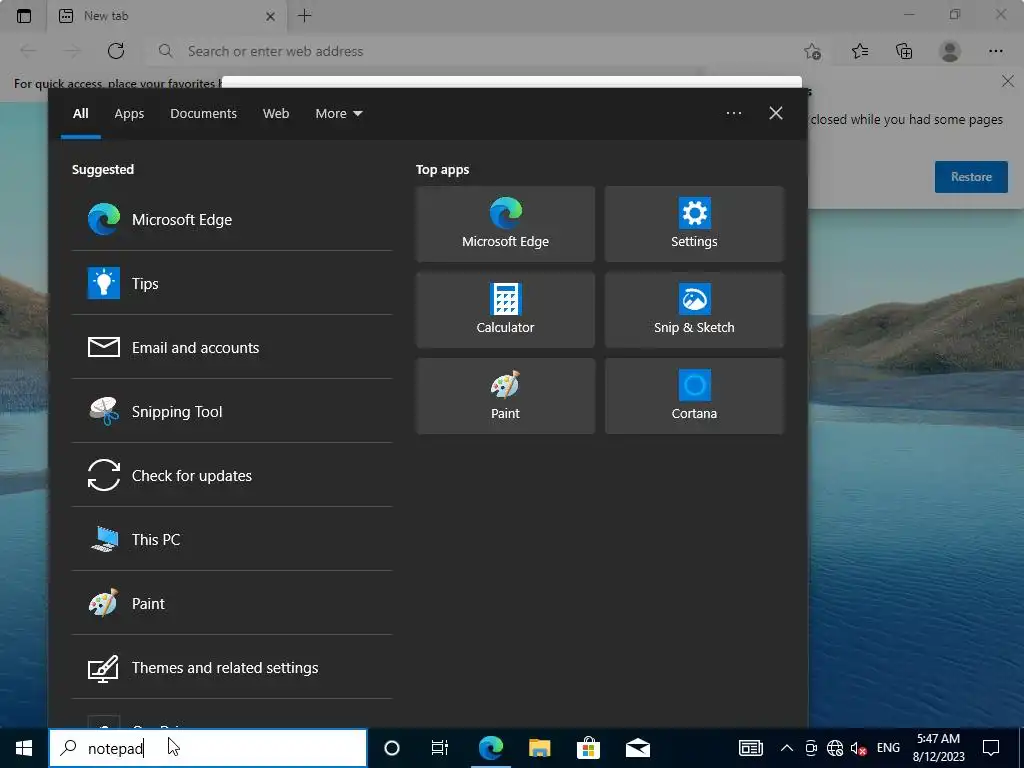Viewport: 1024px width, 768px height.
Task: Open the network tray icon
Action: [x=835, y=748]
